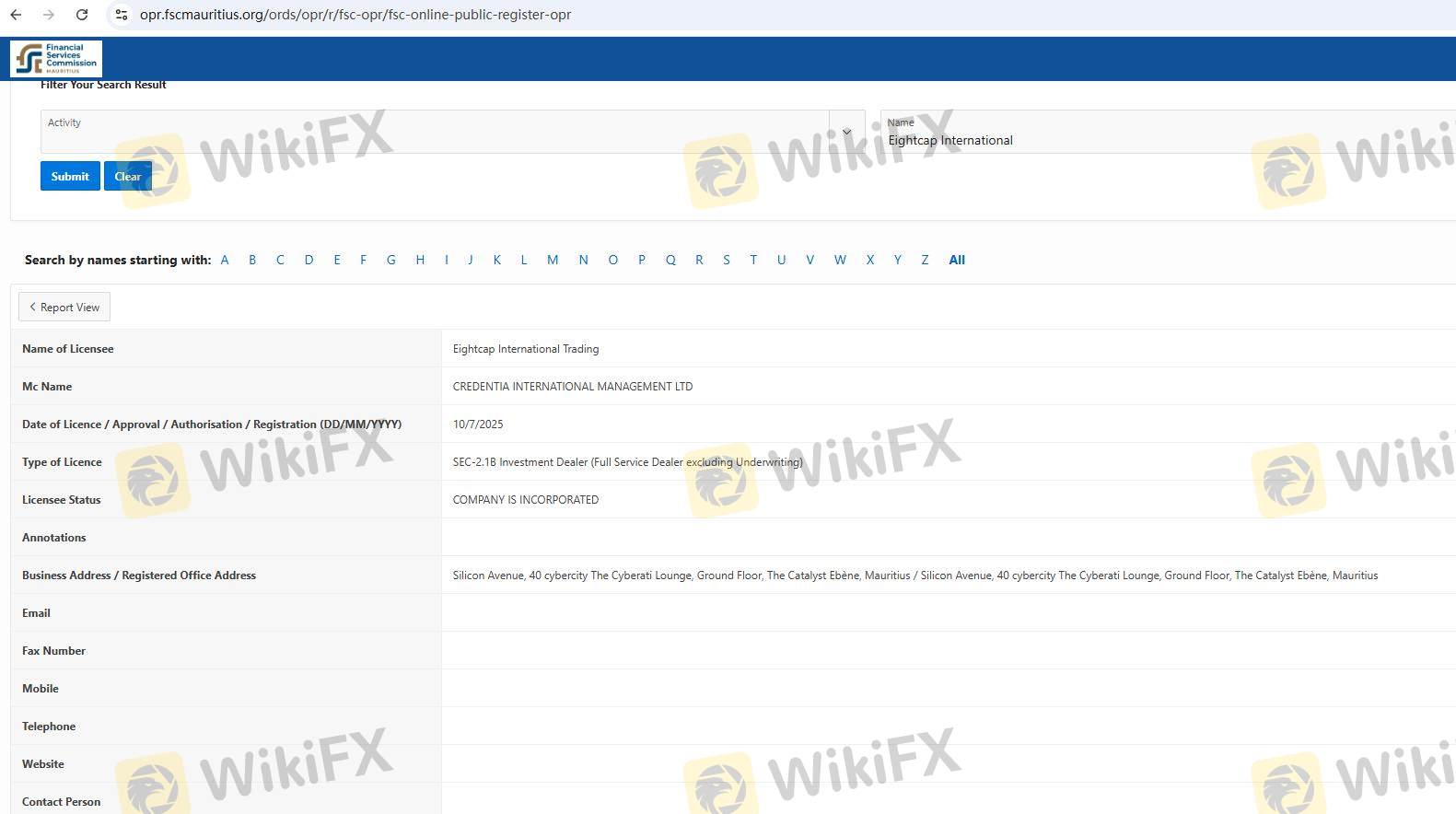
Task: Filter names starting with P
Action: (642, 260)
